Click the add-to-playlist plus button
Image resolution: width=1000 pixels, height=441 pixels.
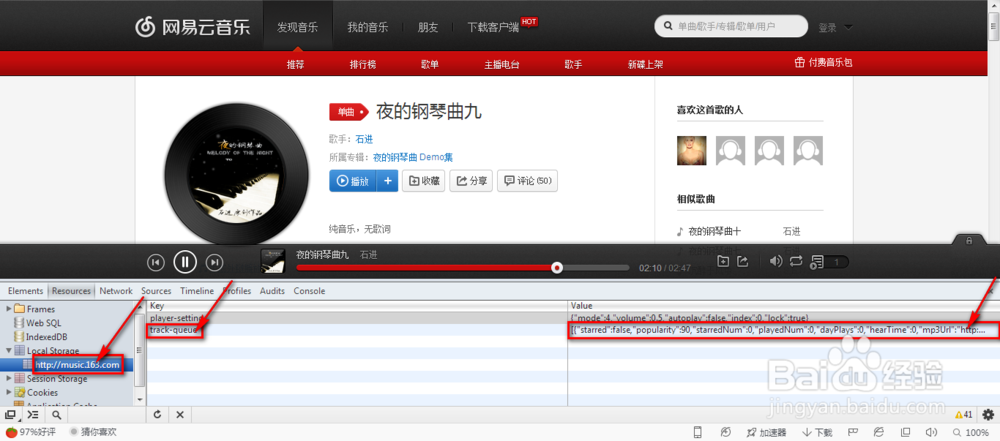[x=387, y=181]
